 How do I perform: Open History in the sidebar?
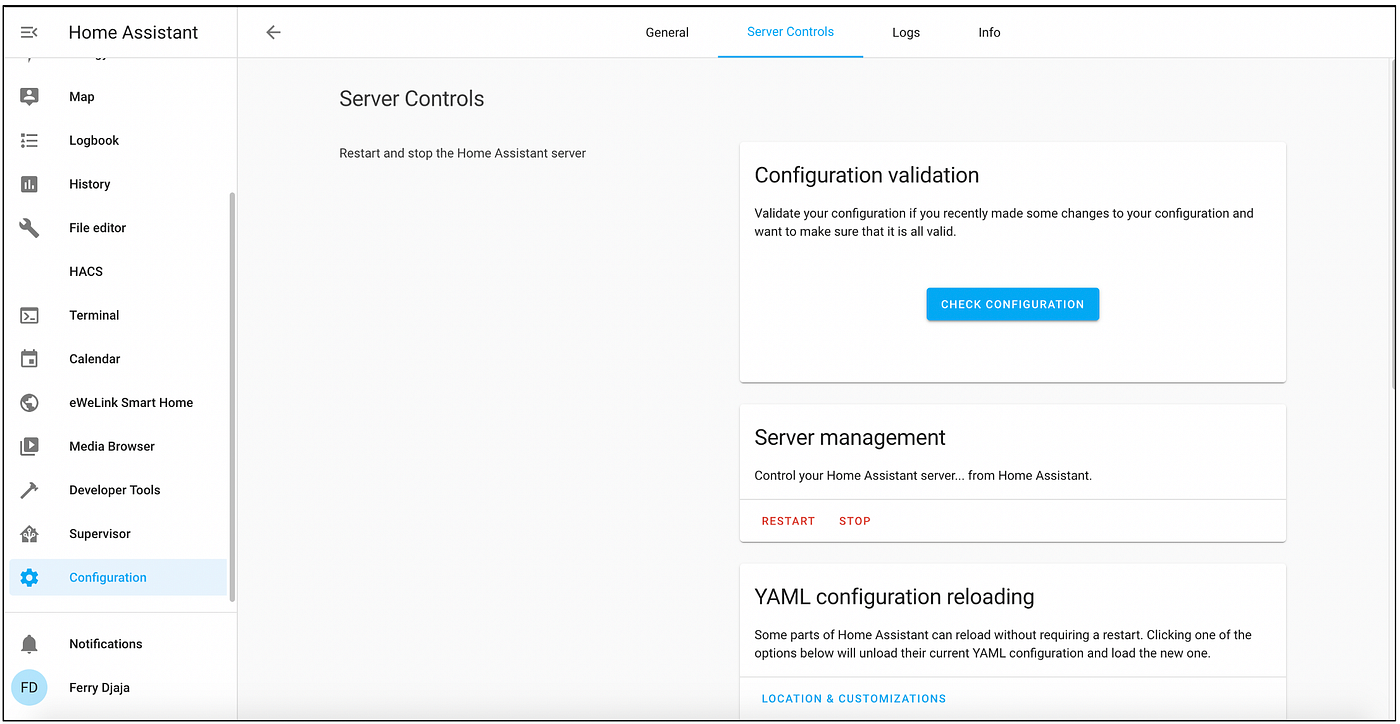pos(118,184)
